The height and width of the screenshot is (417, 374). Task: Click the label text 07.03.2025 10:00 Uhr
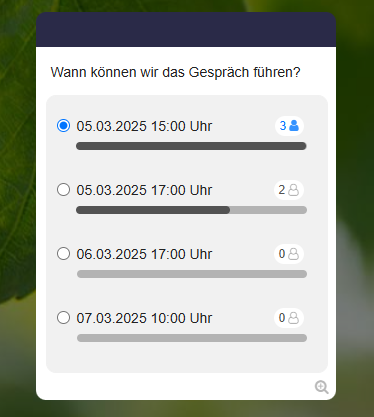pyautogui.click(x=144, y=318)
